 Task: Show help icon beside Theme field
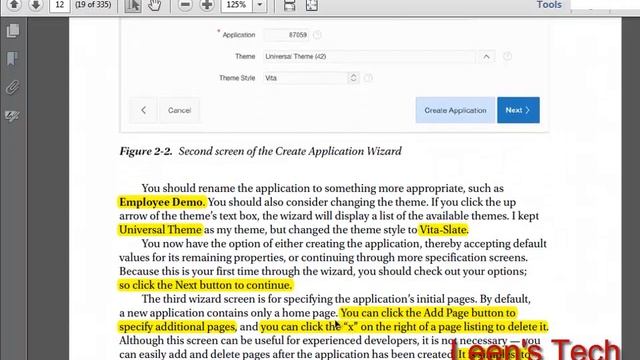(x=507, y=56)
